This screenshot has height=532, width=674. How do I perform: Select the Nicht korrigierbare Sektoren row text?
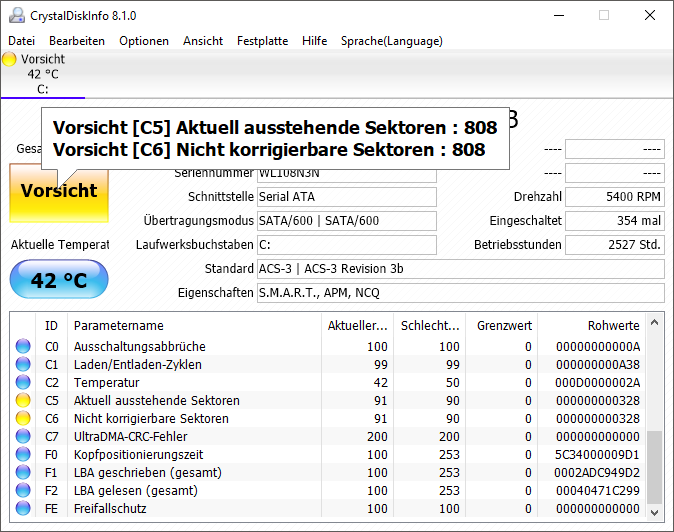click(x=151, y=419)
